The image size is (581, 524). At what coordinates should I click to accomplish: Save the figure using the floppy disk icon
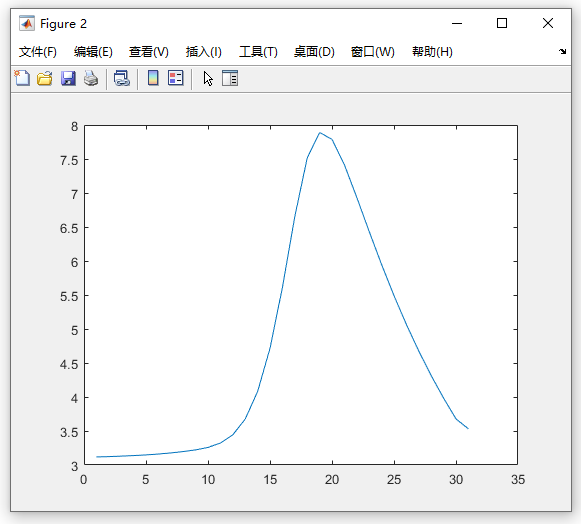[x=68, y=79]
